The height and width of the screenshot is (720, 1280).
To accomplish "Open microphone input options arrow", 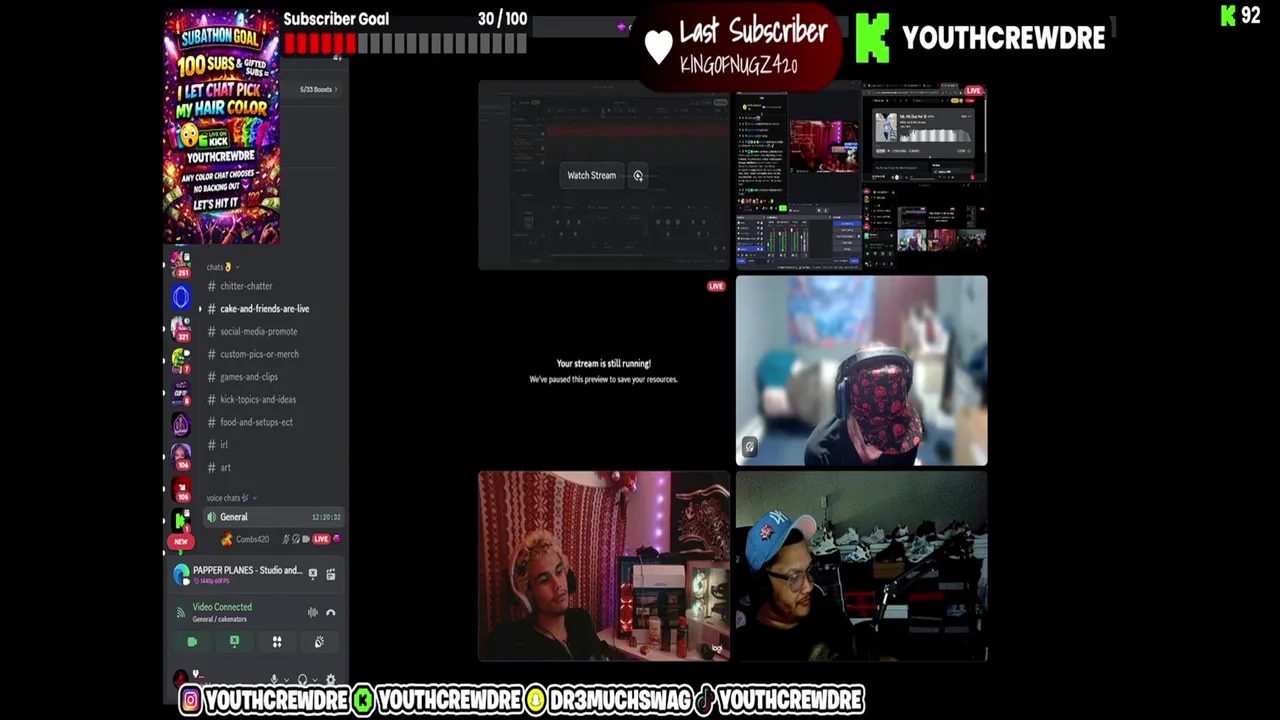I will 286,681.
